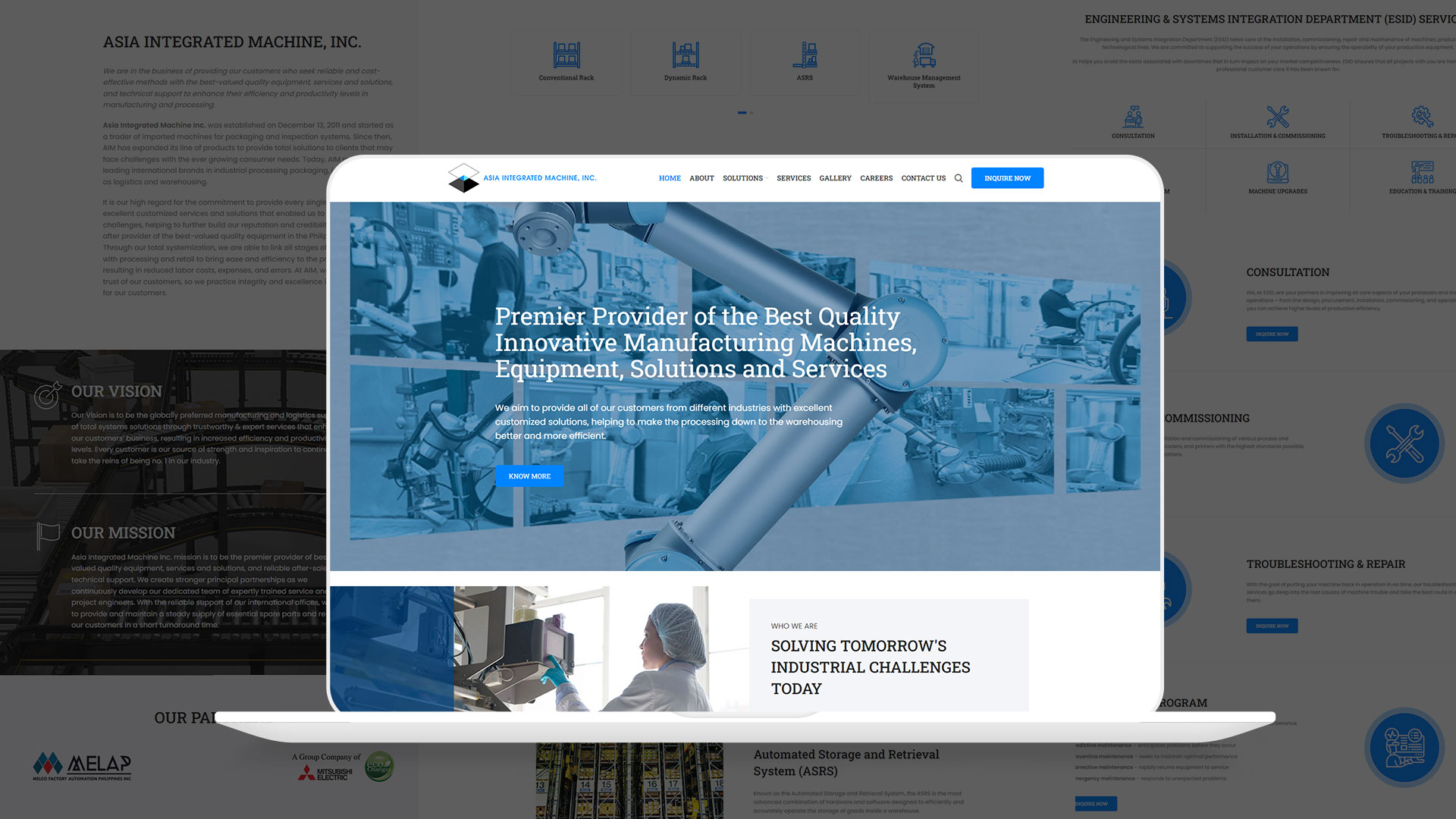Viewport: 1456px width, 819px height.
Task: Click the MELAP partner logo
Action: (x=82, y=766)
